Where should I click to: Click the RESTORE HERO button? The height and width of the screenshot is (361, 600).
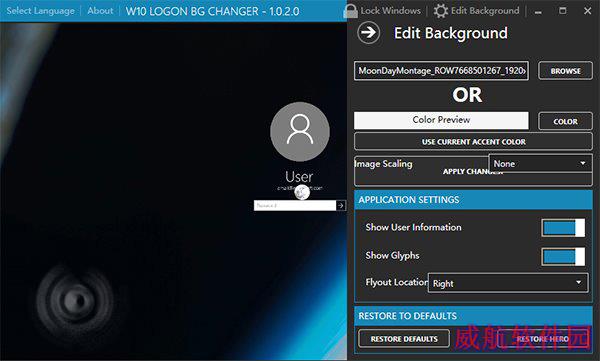[x=542, y=339]
